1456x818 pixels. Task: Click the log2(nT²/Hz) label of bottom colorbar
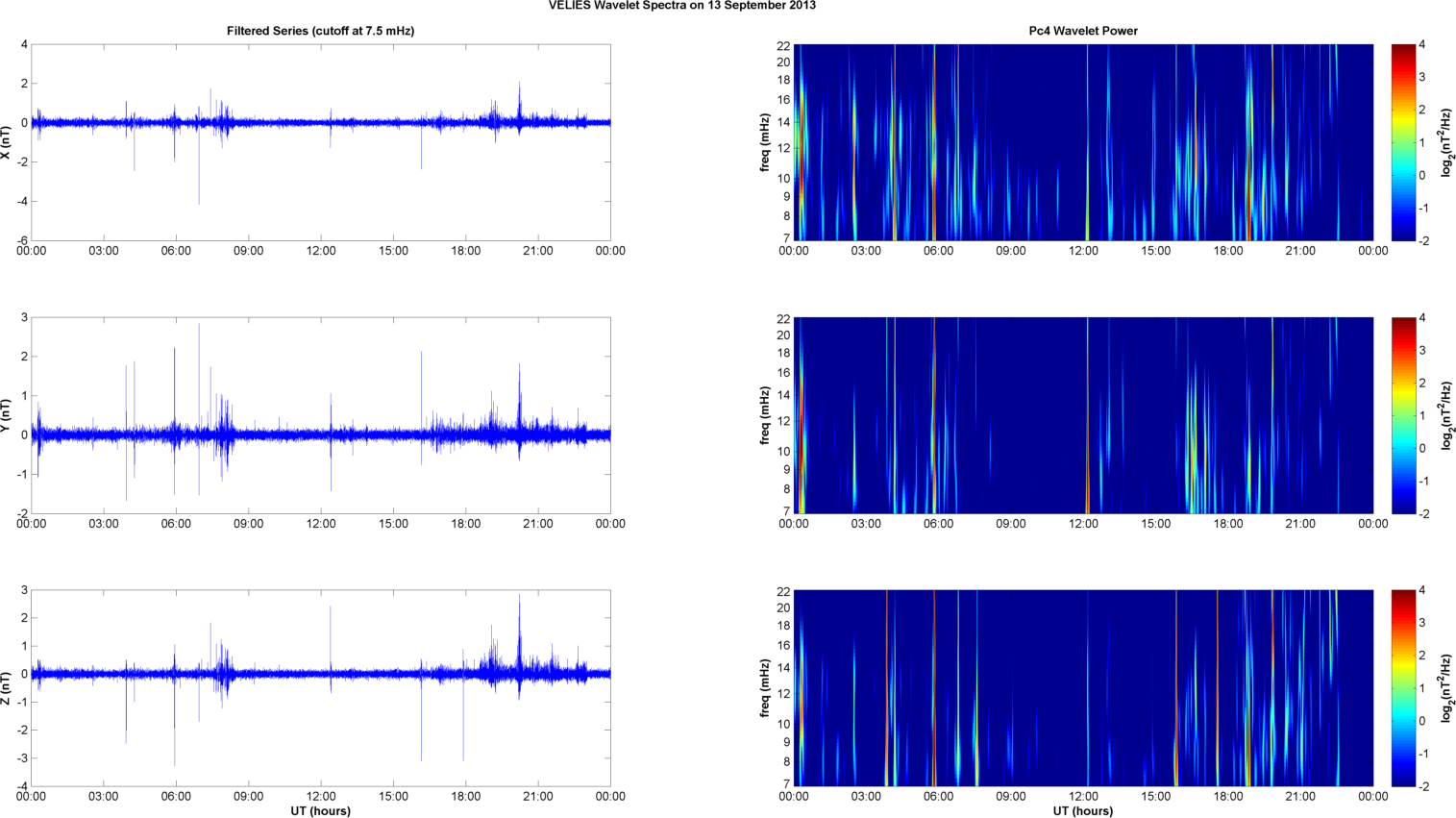1447,688
